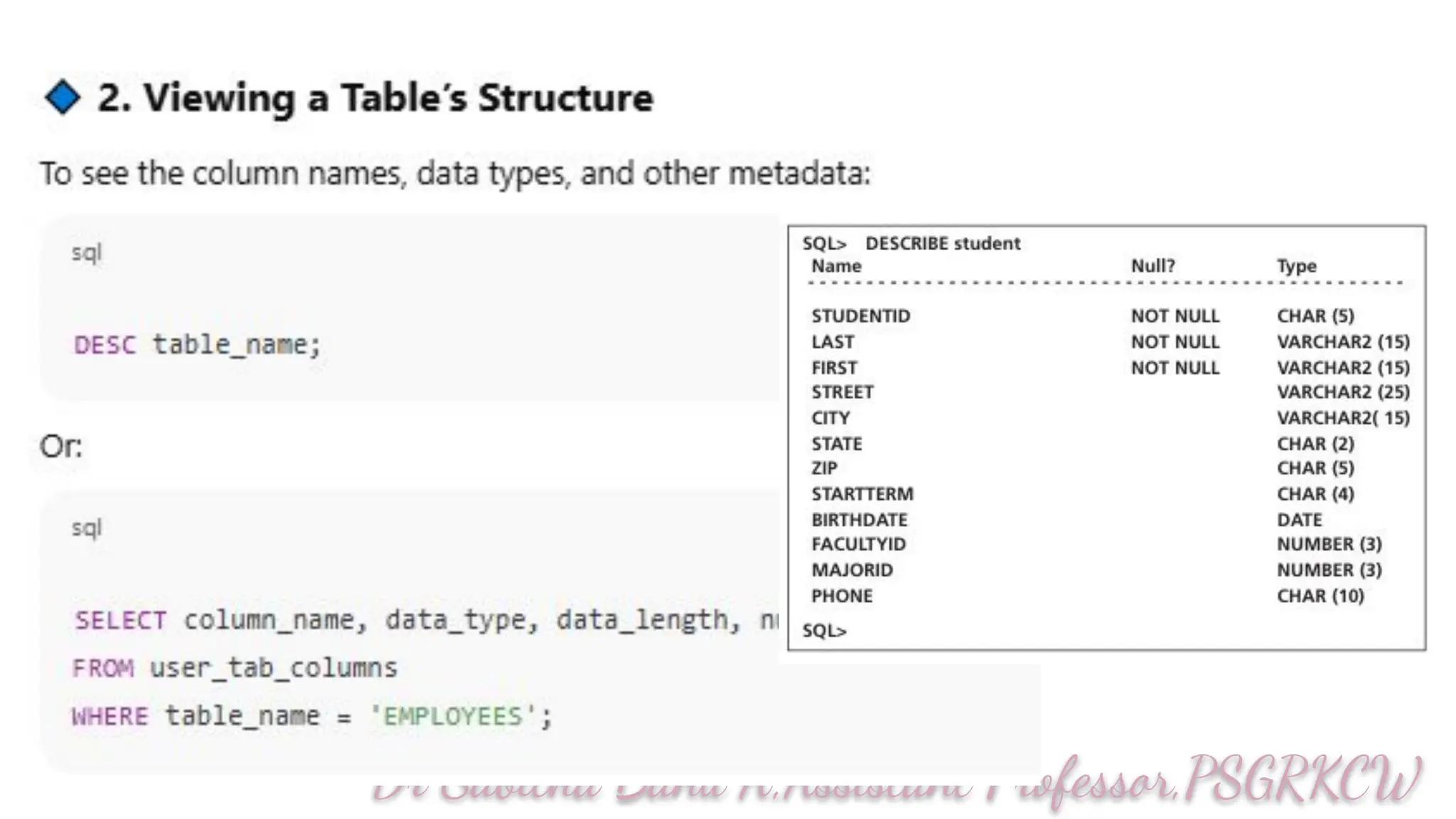Click the Type column header
1456x819 pixels.
pos(1296,266)
